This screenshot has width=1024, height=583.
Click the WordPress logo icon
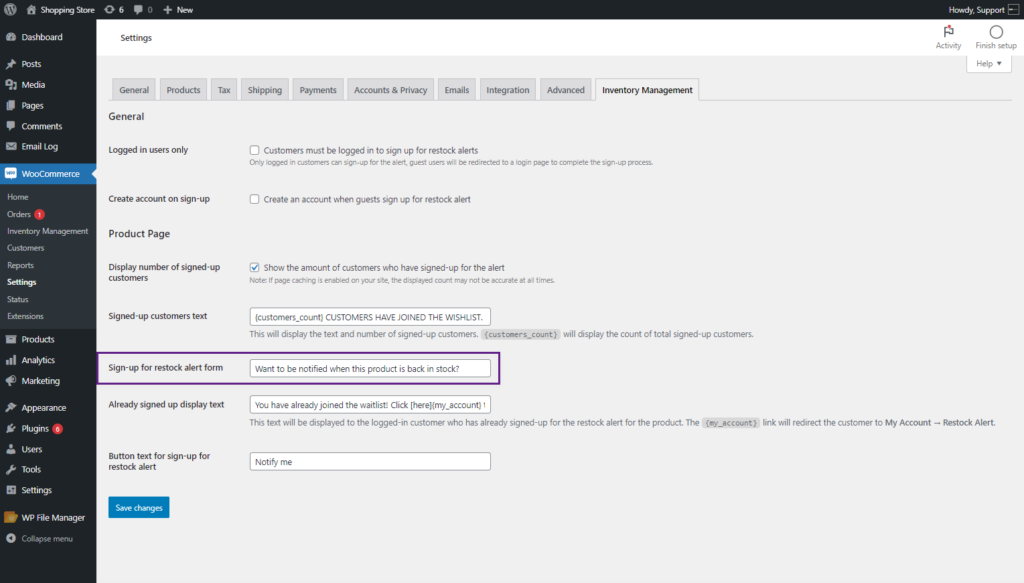point(10,10)
